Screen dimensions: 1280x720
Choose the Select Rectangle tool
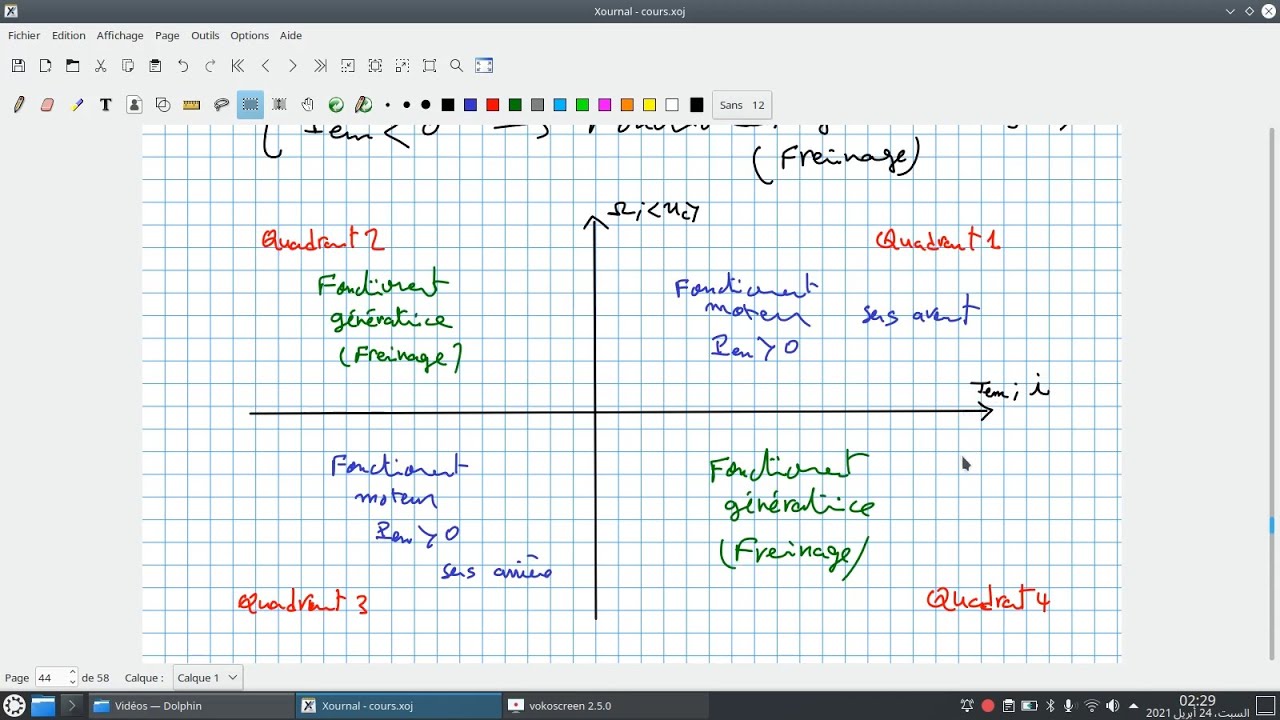(250, 105)
